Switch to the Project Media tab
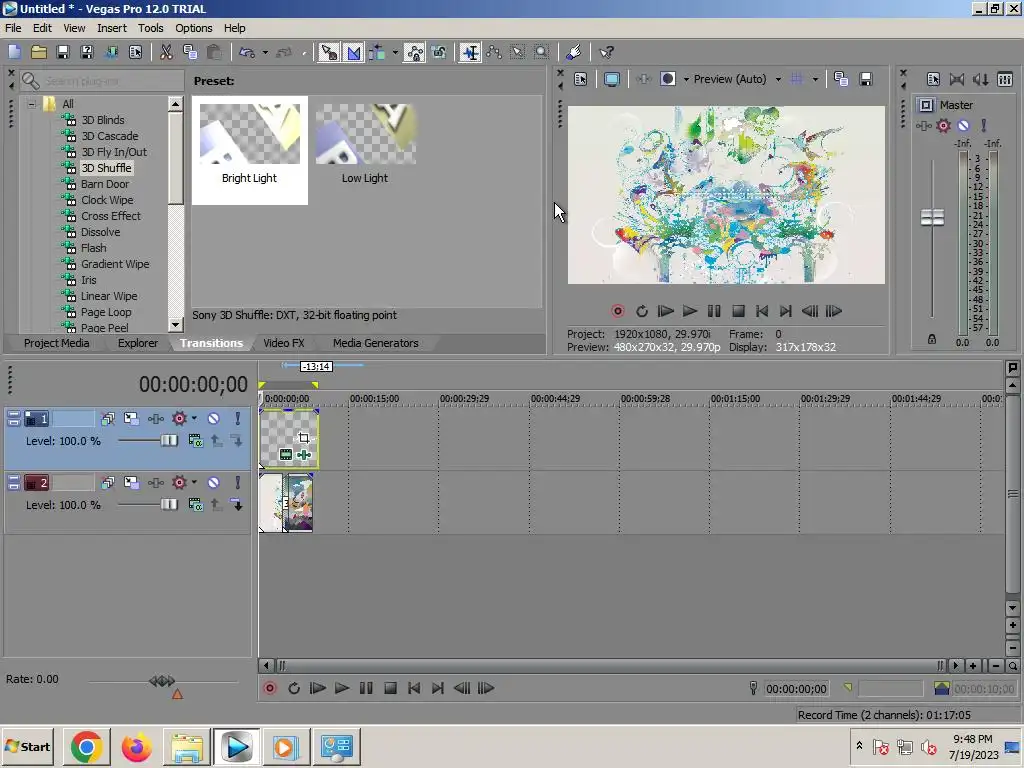This screenshot has width=1024, height=768. point(56,343)
